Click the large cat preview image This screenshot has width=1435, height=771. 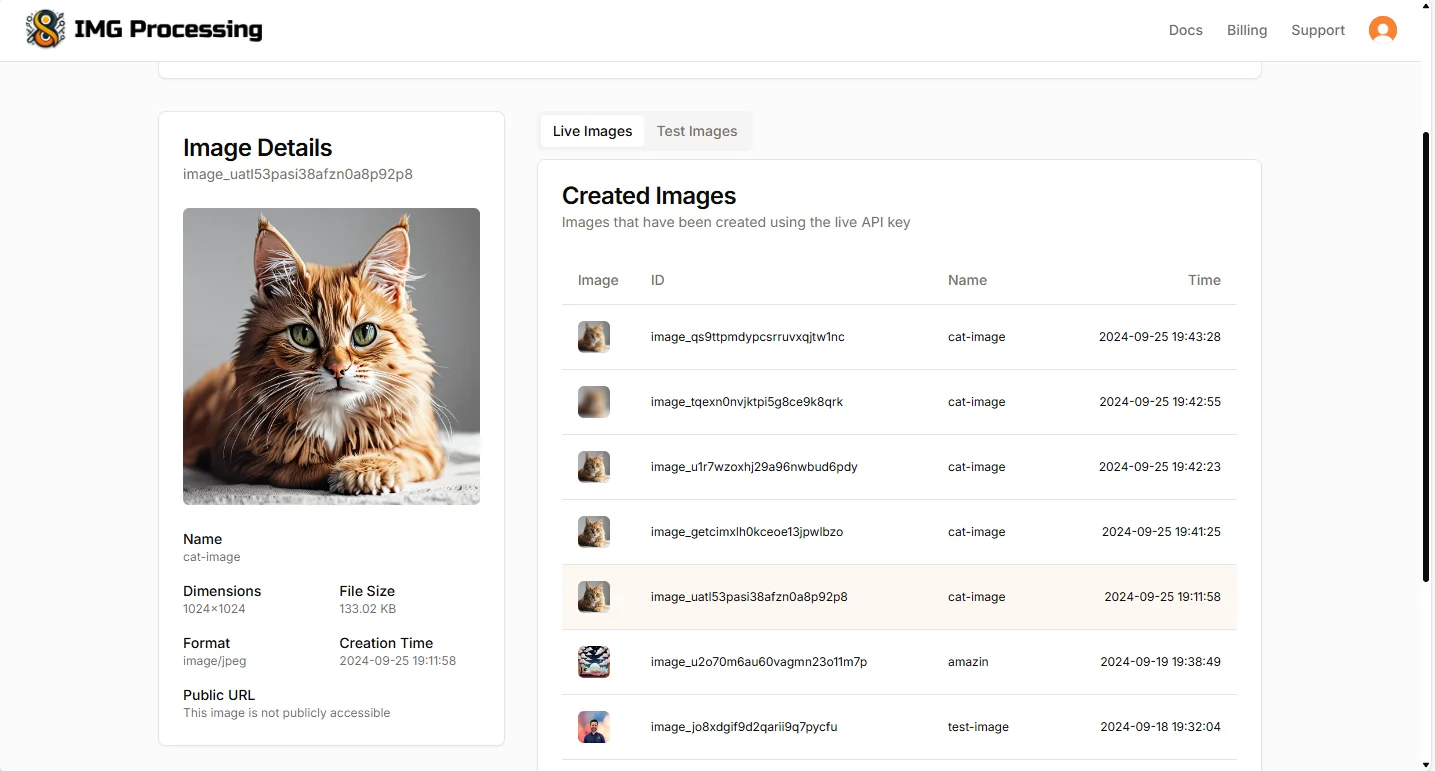(x=331, y=356)
